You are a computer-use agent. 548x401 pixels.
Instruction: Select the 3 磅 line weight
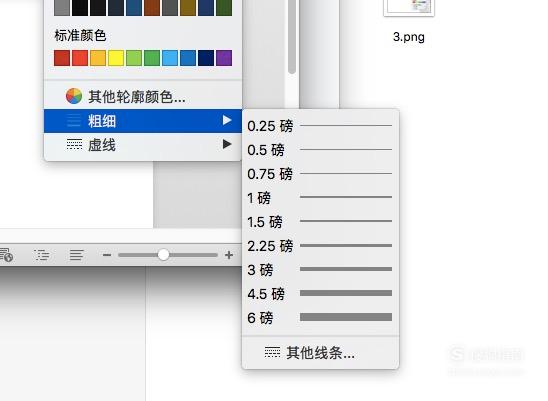point(320,270)
